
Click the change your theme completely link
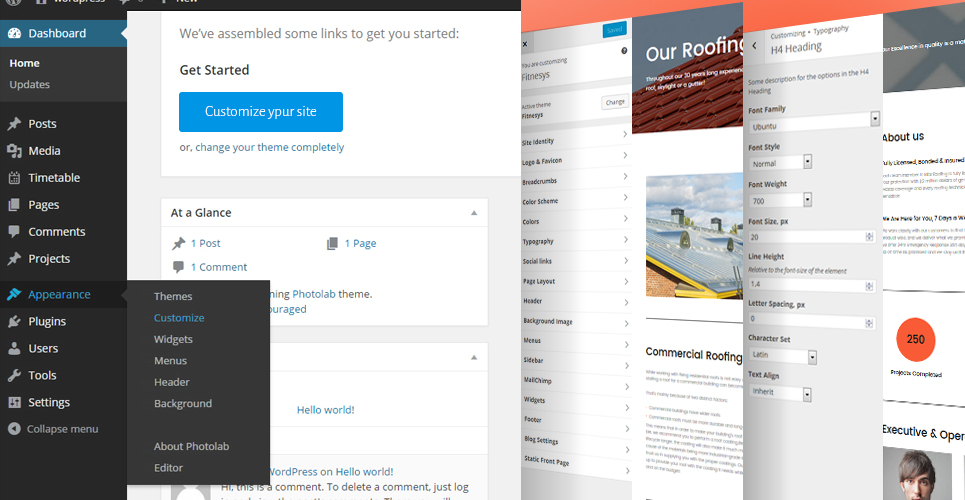coord(270,148)
